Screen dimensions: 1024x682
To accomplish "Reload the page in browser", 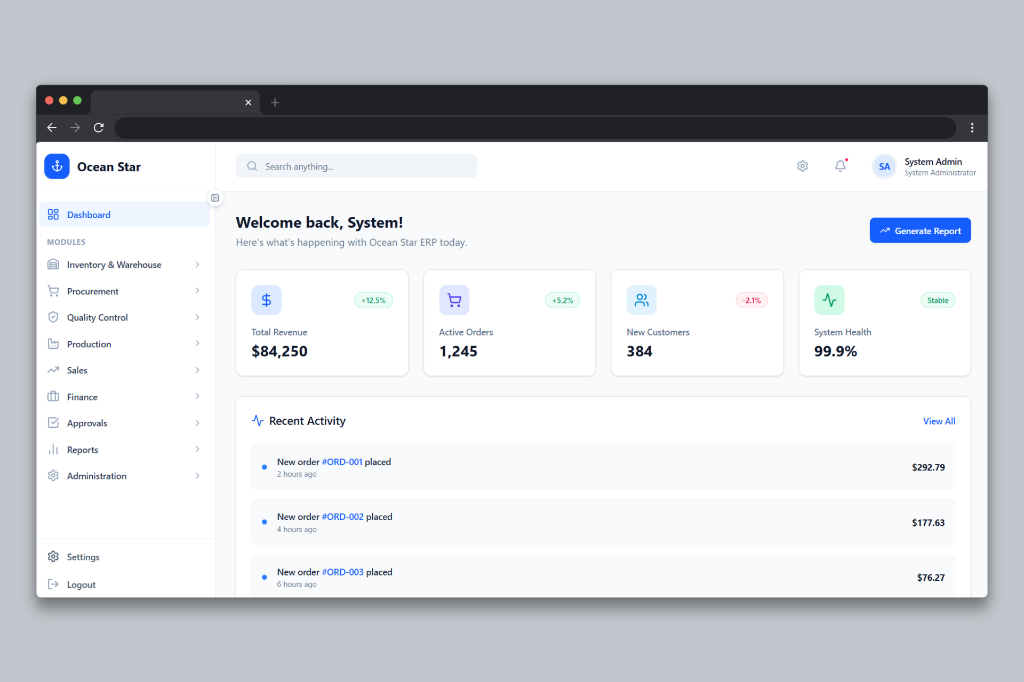I will coord(99,127).
